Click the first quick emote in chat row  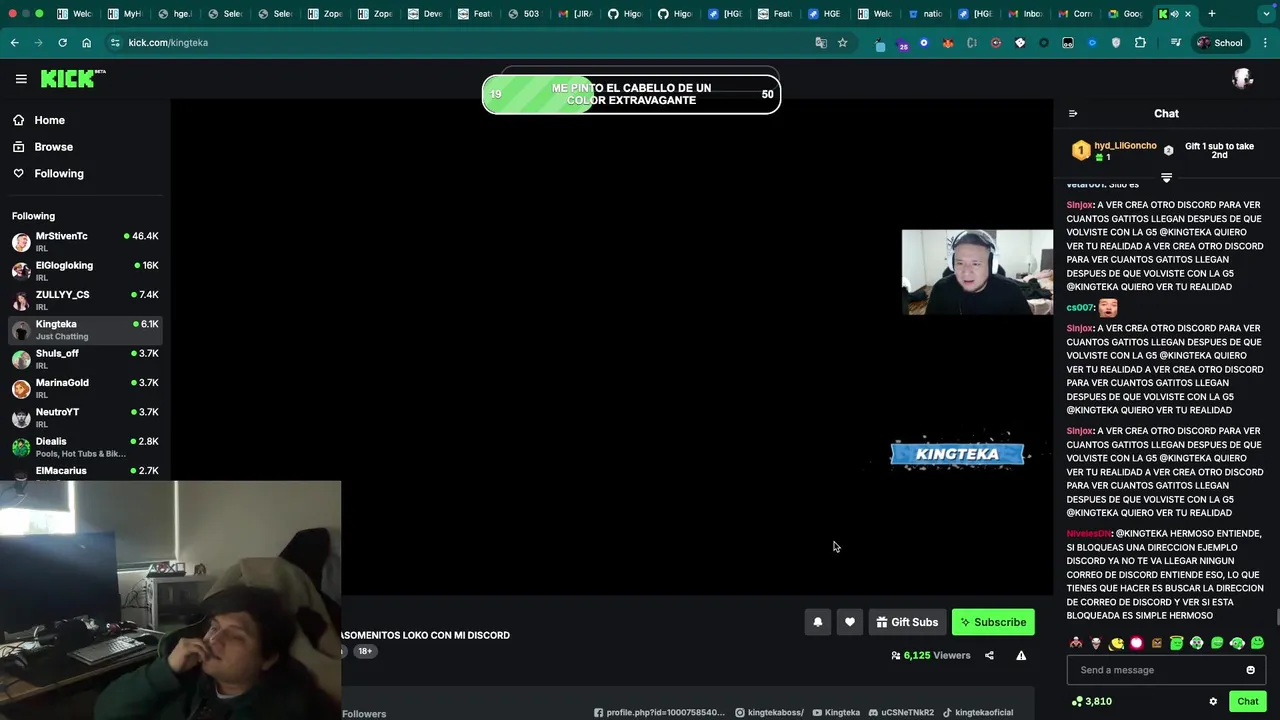pos(1076,643)
